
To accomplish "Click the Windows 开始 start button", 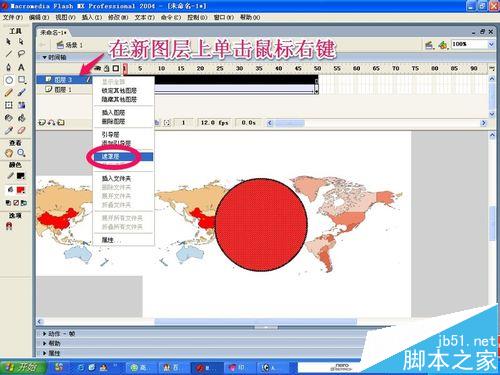I will [23, 367].
